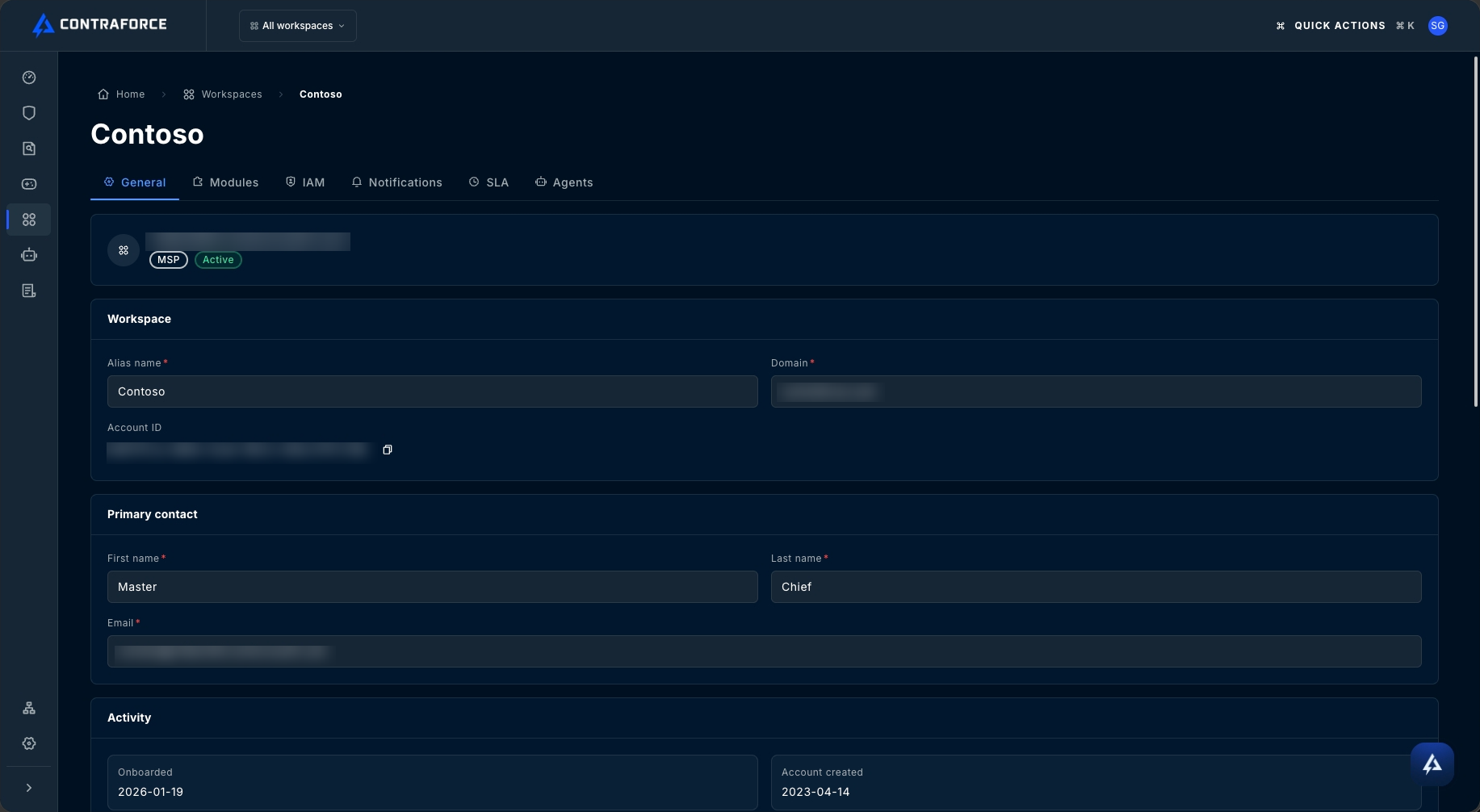Click the Active status badge
1480x812 pixels.
pos(218,260)
